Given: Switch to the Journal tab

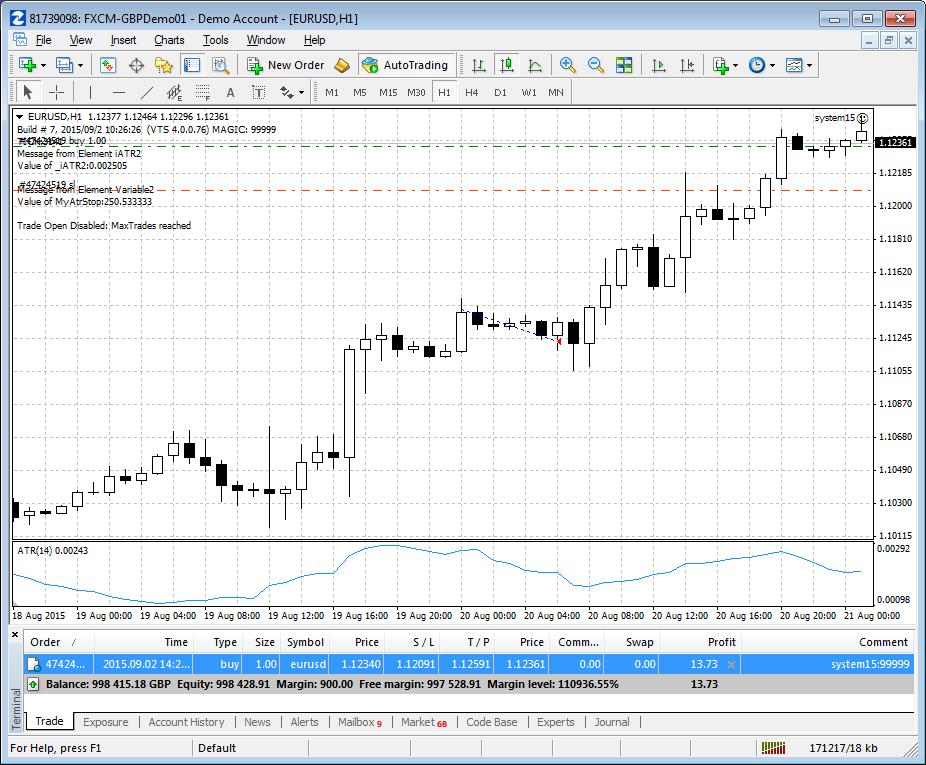Looking at the screenshot, I should coord(612,722).
